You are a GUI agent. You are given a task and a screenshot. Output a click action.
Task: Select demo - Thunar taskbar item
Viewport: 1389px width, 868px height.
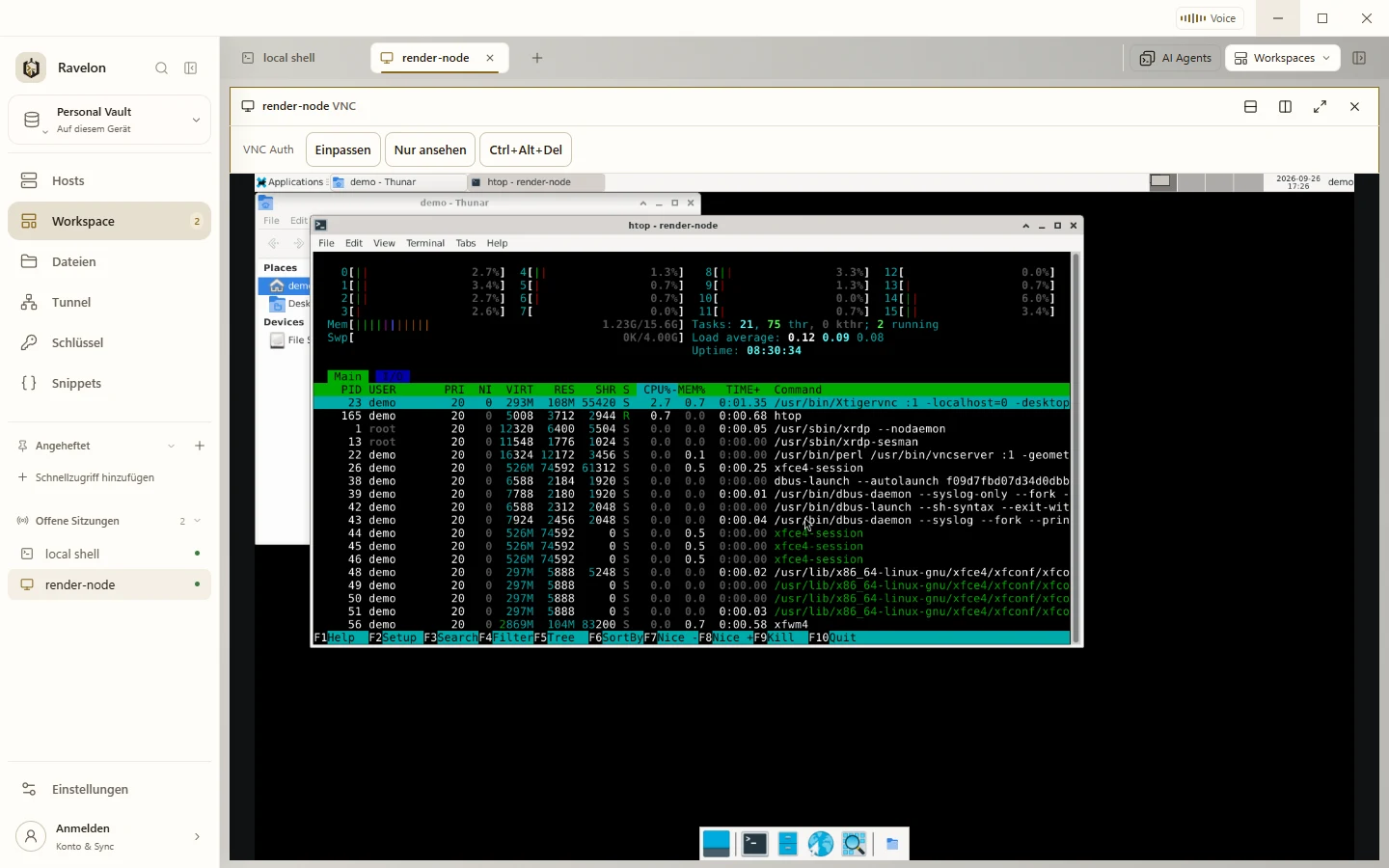click(395, 181)
